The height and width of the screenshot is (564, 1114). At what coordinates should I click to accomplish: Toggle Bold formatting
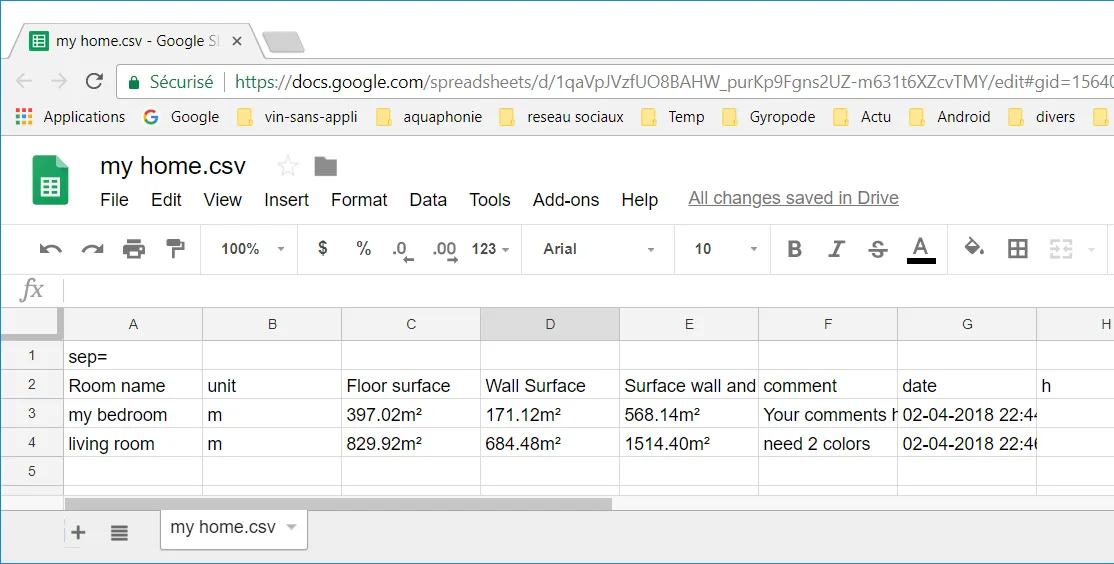(794, 249)
